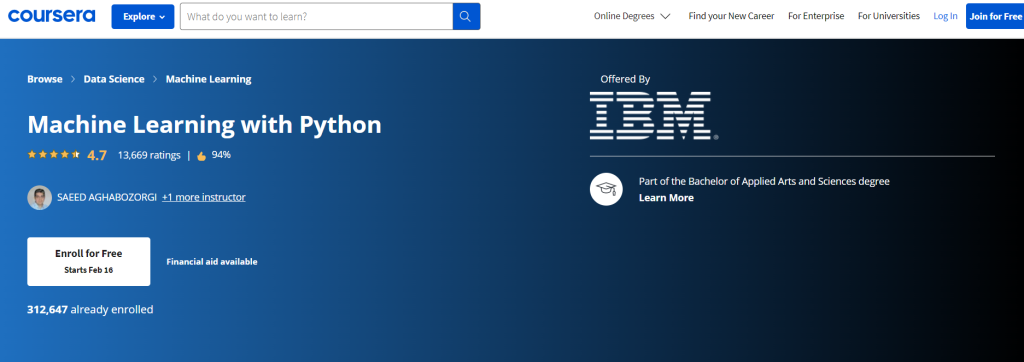Click the Offered By label
Screen dimensions: 1024x362
point(625,79)
